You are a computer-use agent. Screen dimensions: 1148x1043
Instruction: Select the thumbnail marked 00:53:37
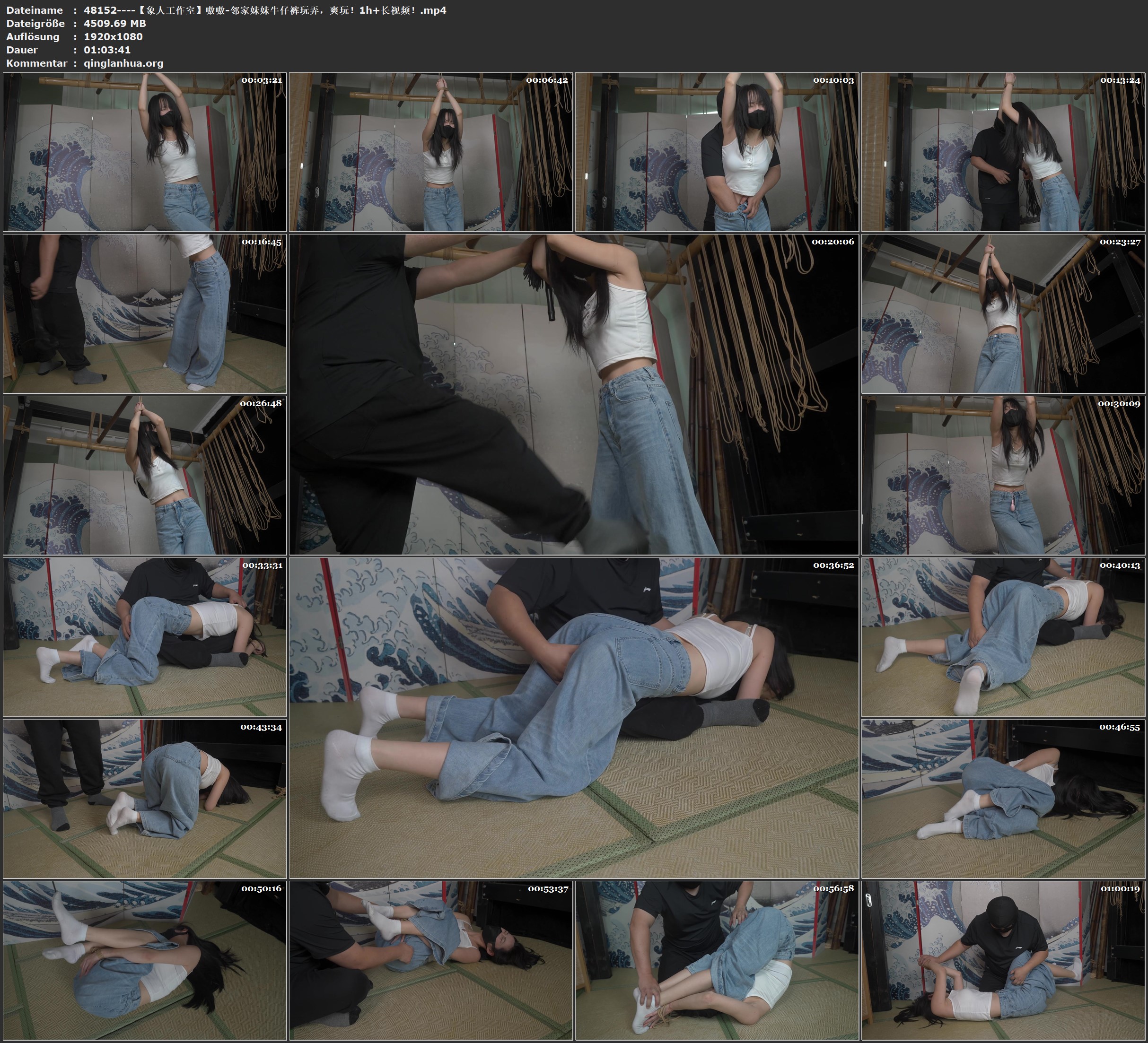430,960
